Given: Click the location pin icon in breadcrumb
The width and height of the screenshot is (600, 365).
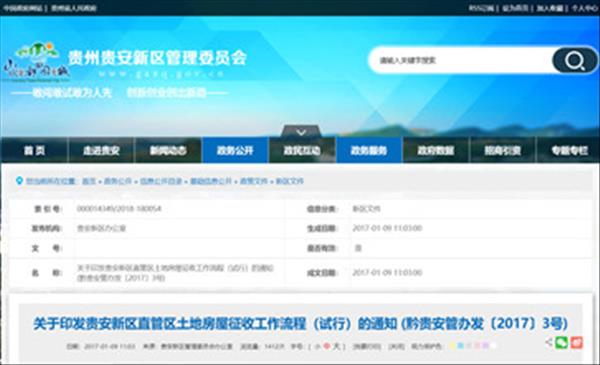Looking at the screenshot, I should tap(19, 181).
